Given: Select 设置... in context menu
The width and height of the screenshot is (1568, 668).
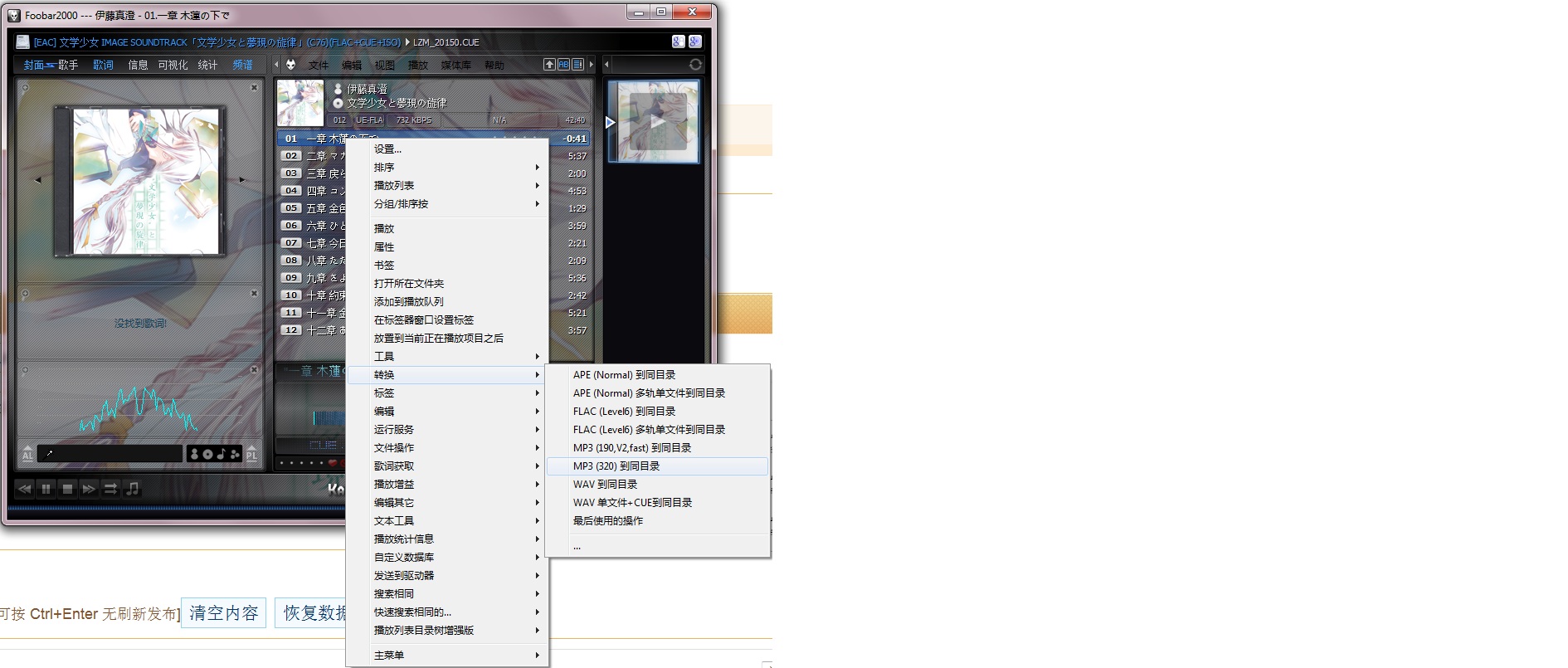Looking at the screenshot, I should pos(448,149).
